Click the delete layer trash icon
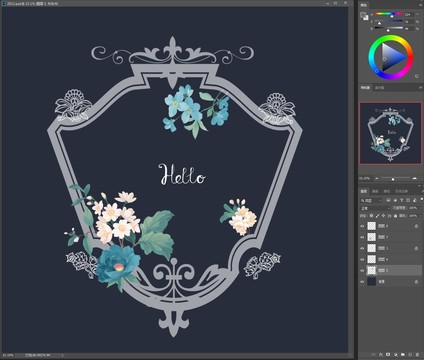 click(417, 354)
